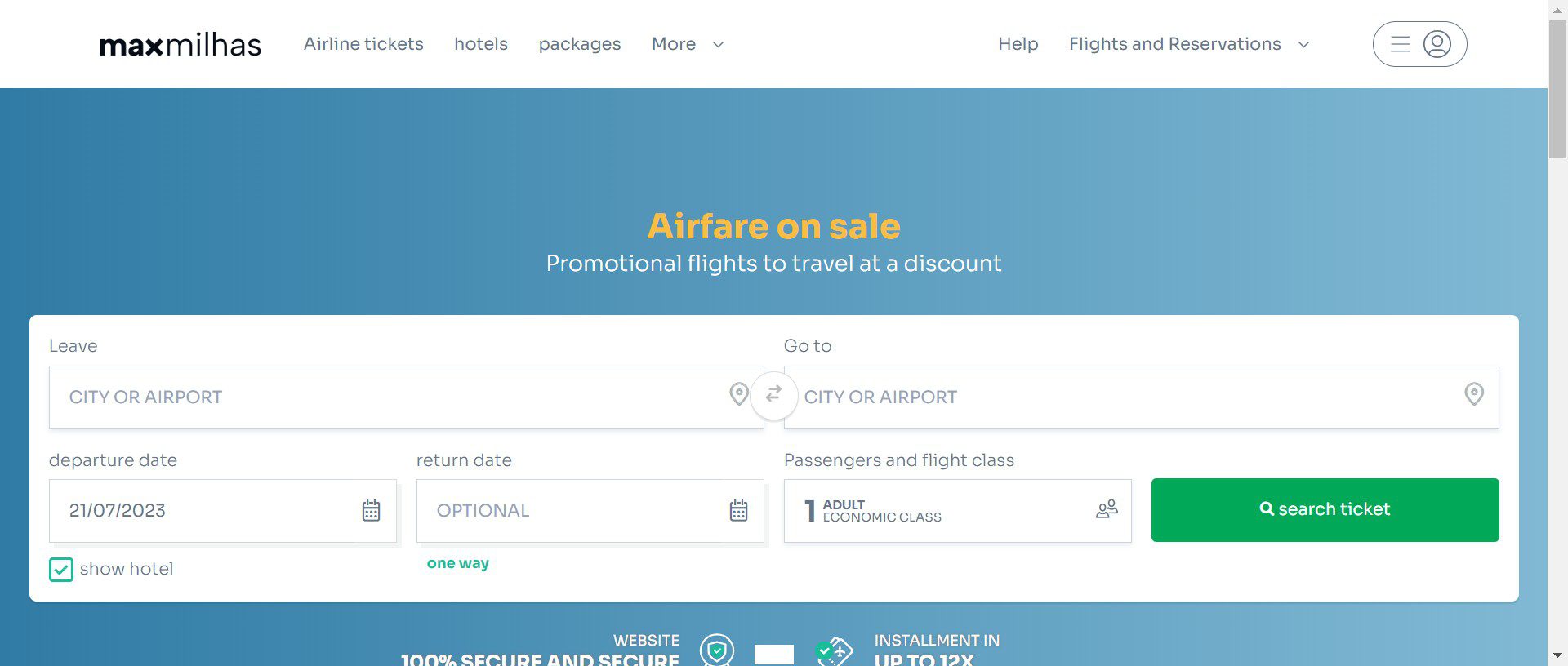Image resolution: width=1568 pixels, height=666 pixels.
Task: Click the maxmilhas logo
Action: tap(180, 45)
